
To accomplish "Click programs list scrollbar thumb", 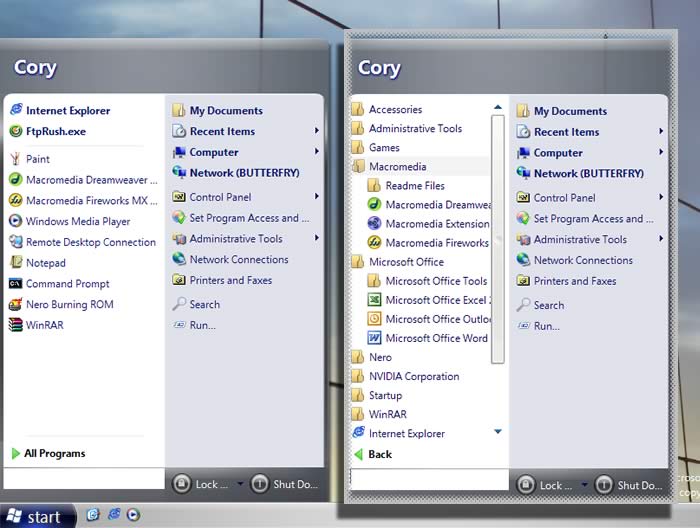I will (498, 239).
